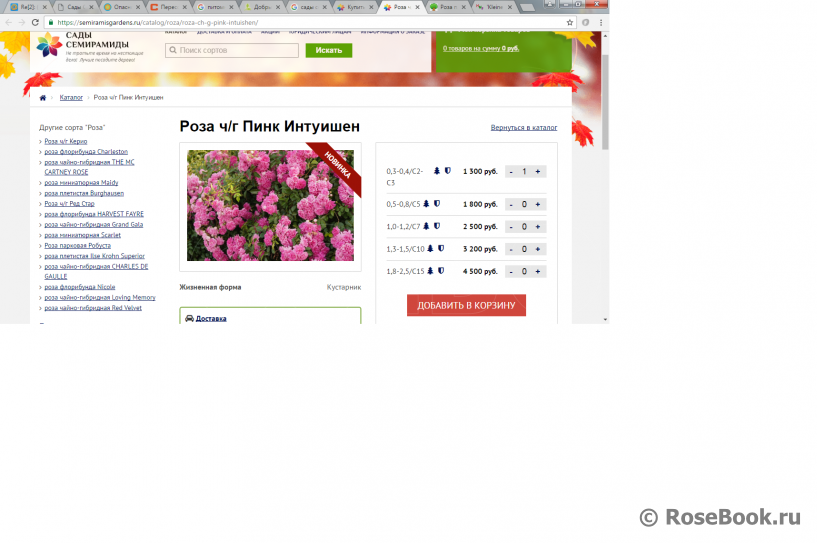This screenshot has width=817, height=543.
Task: Click the Поиск сортов search field
Action: (232, 50)
